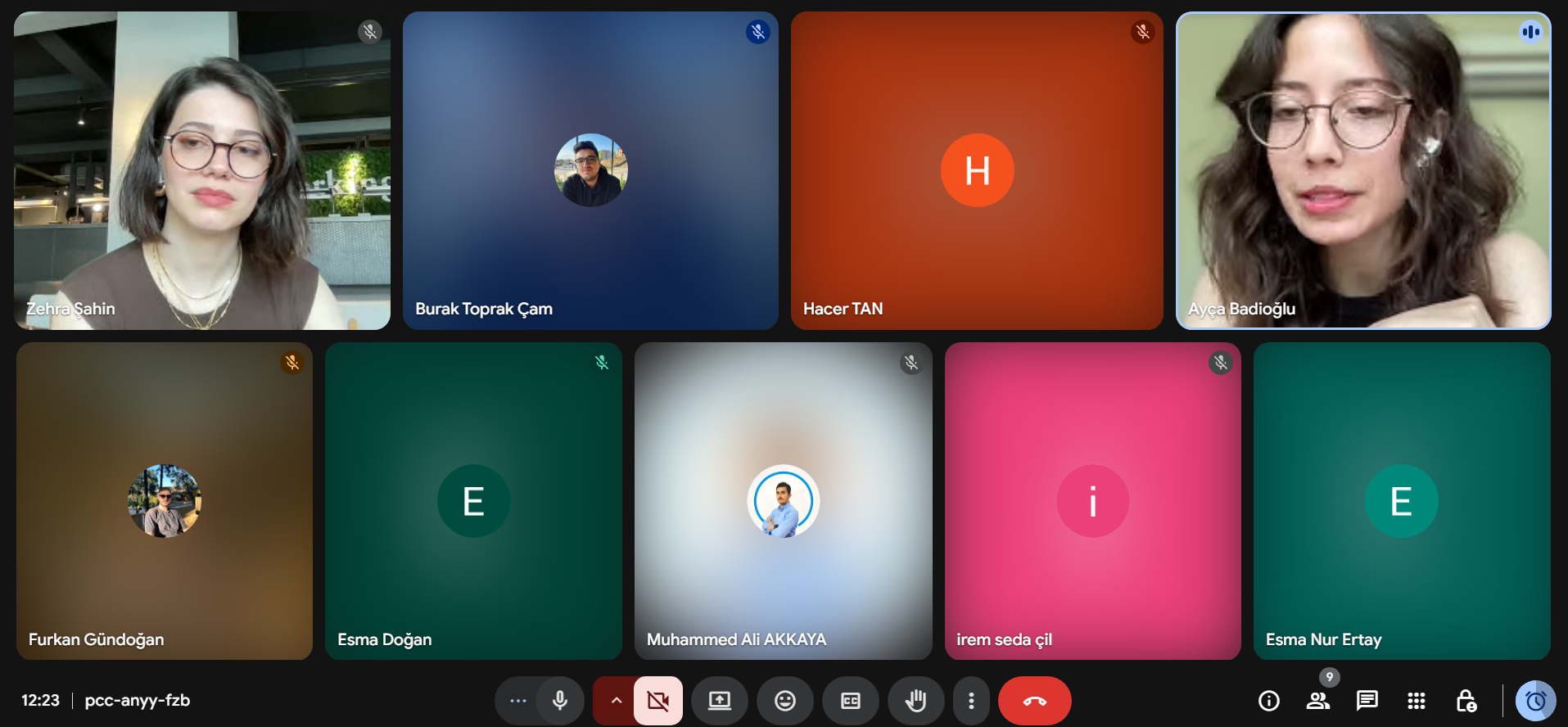
Task: Open the more options menu
Action: (971, 701)
